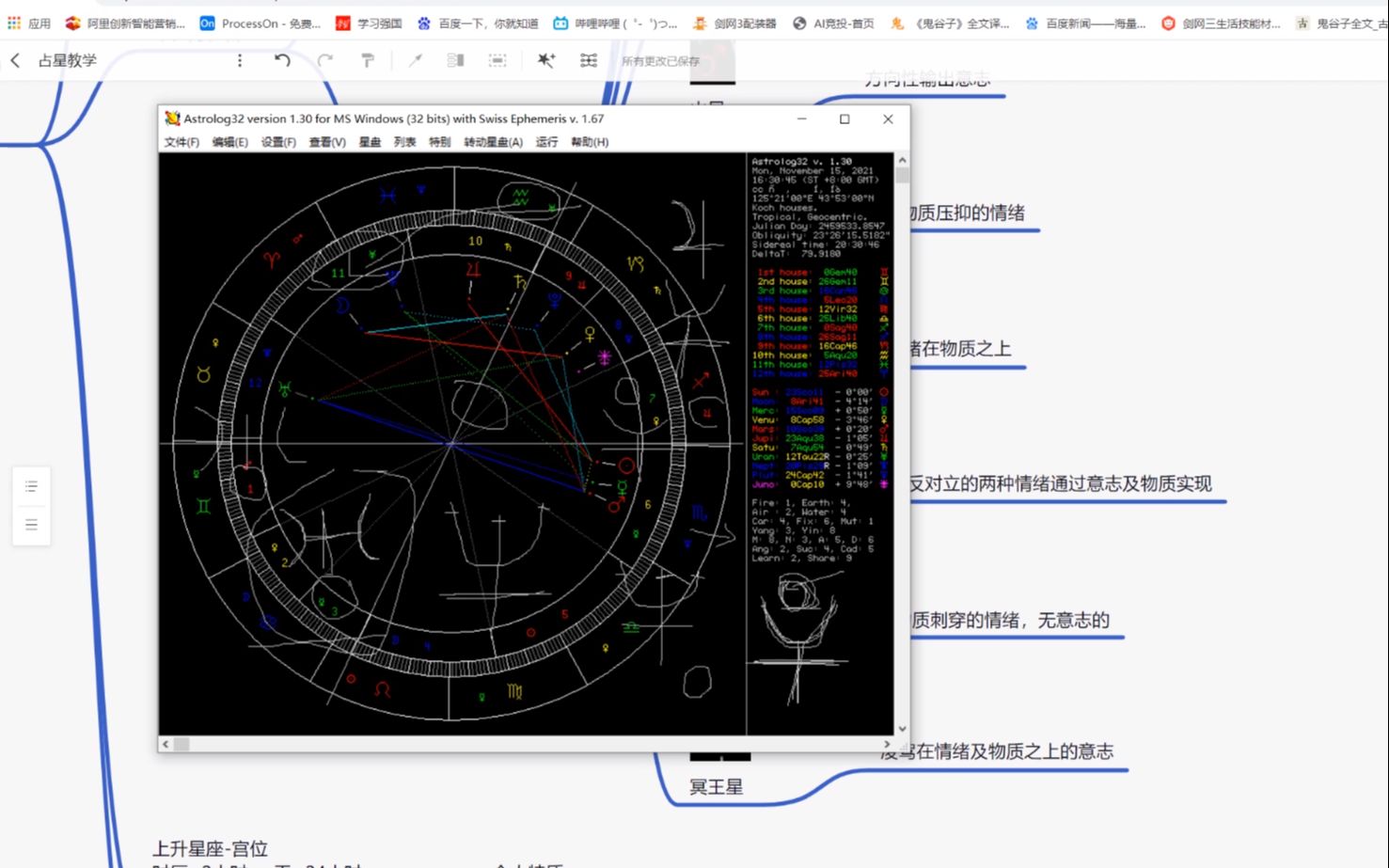Open the 阿里创新智能营销 bookmark
Viewport: 1389px width, 868px height.
125,24
